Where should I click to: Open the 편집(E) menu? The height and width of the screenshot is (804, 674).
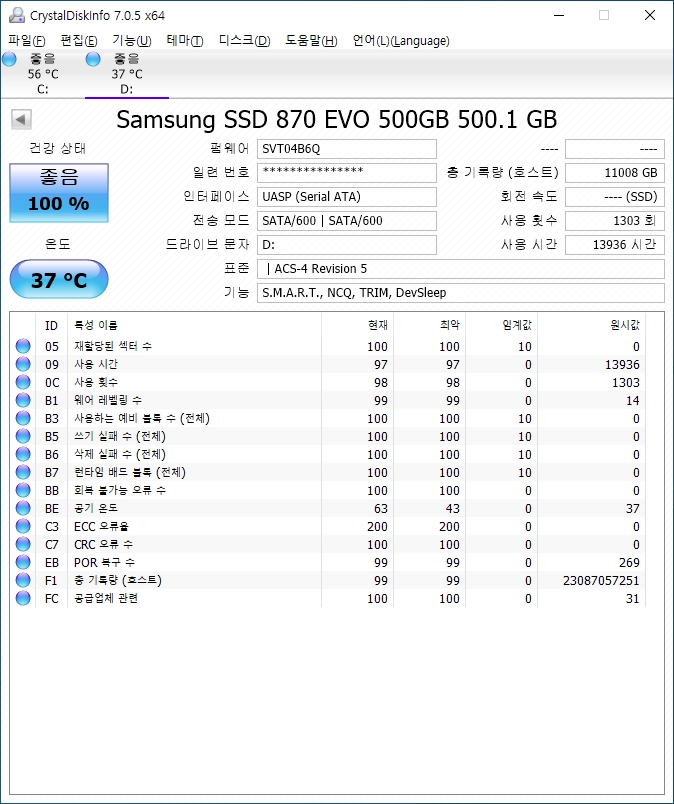[78, 41]
